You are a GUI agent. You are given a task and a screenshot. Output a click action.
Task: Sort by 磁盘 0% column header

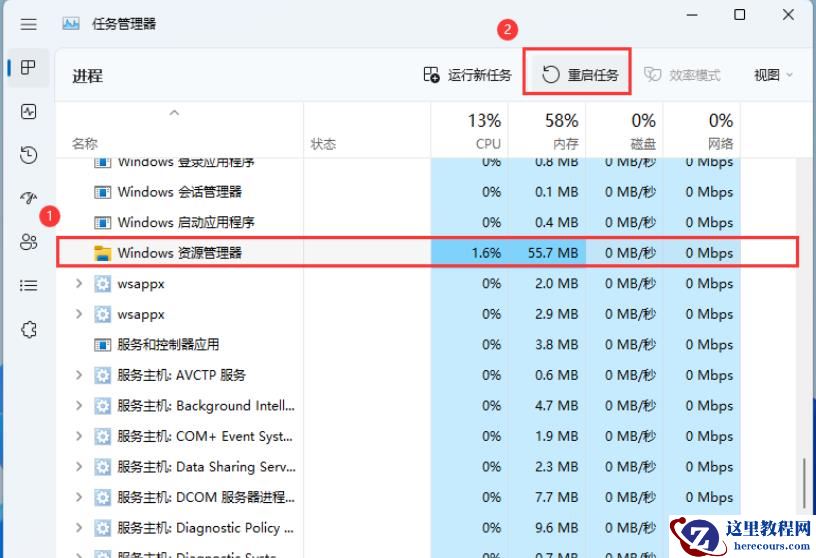(x=624, y=130)
